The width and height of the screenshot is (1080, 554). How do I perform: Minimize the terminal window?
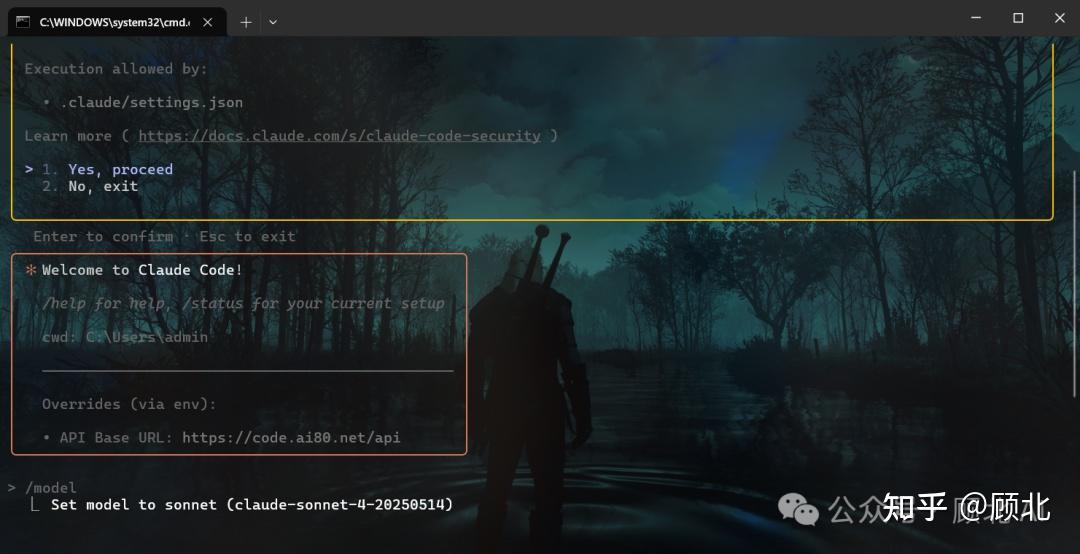click(x=976, y=19)
